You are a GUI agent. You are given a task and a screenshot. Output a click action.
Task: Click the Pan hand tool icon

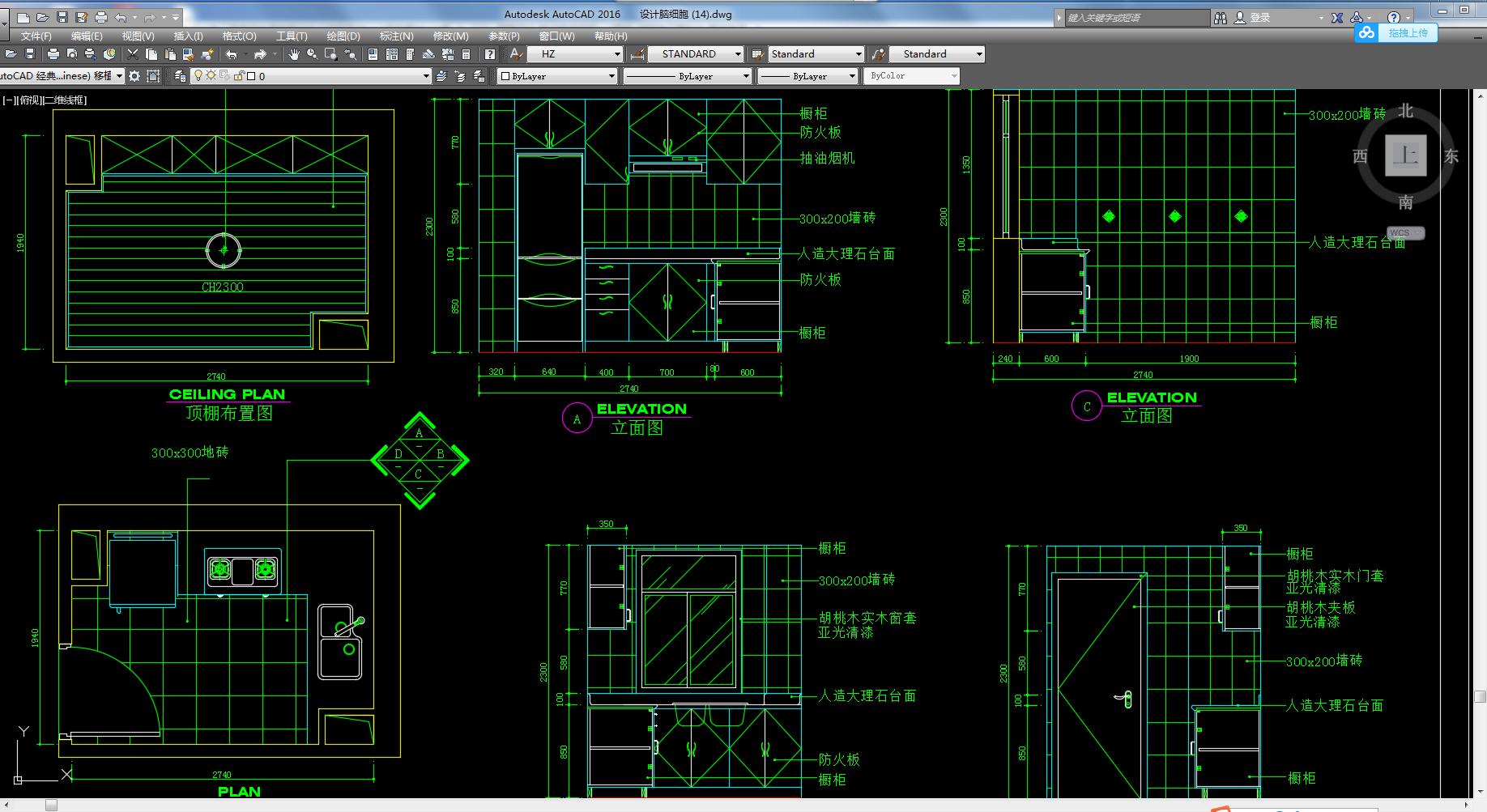coord(293,54)
